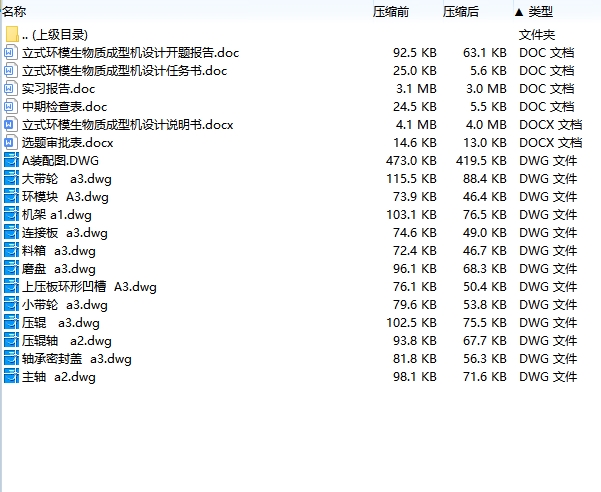The image size is (601, 492).
Task: Click the DWG icon beside 料箱 a3.dwg
Action: pos(11,251)
